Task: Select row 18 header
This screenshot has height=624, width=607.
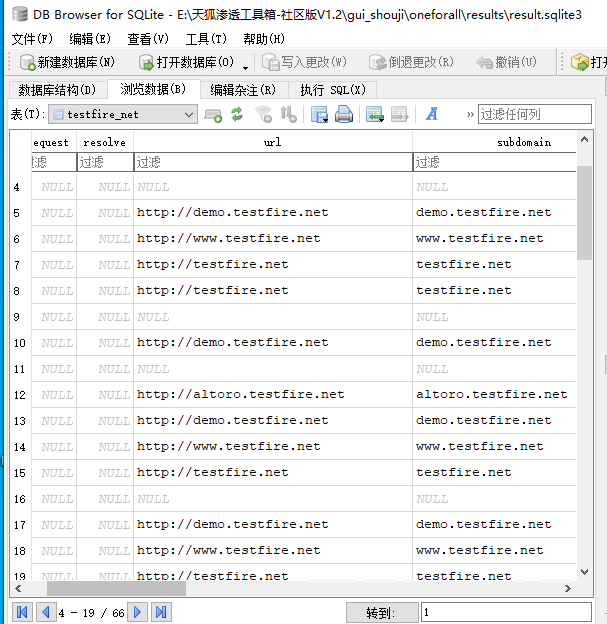Action: (x=20, y=551)
